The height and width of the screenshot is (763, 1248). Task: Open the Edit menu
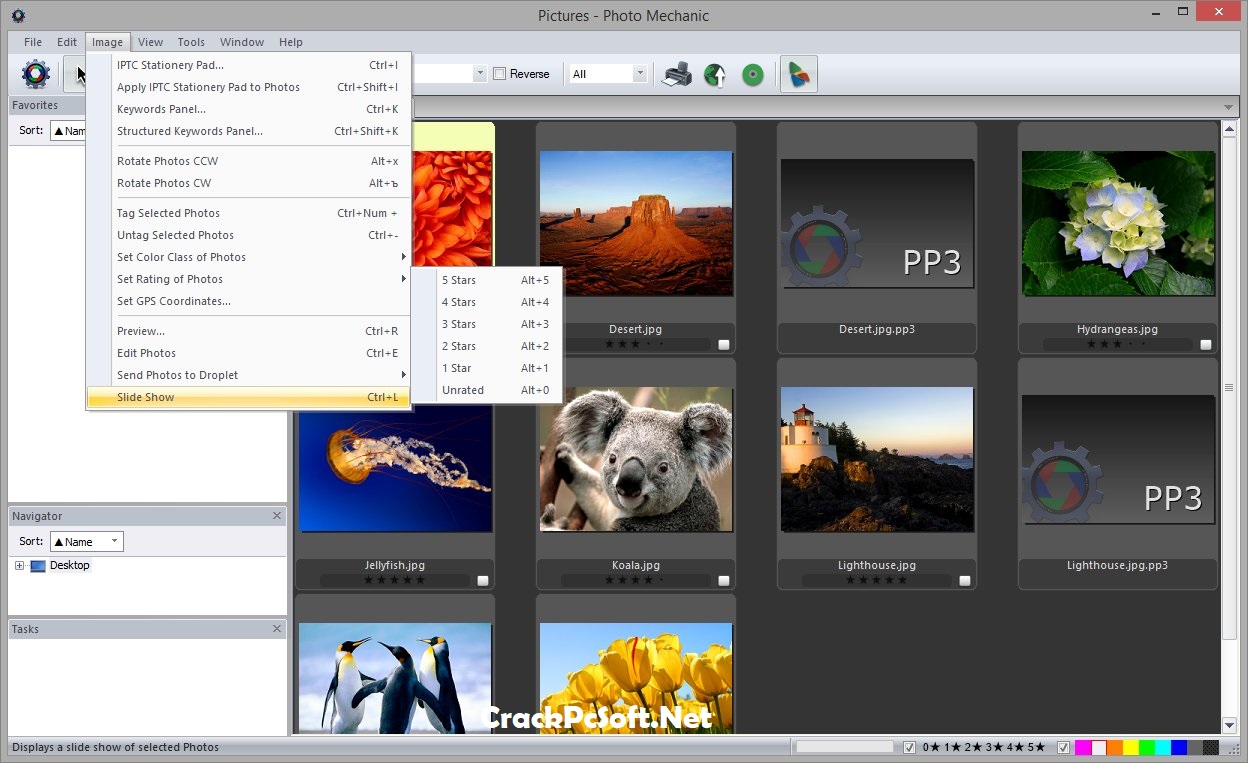coord(67,42)
